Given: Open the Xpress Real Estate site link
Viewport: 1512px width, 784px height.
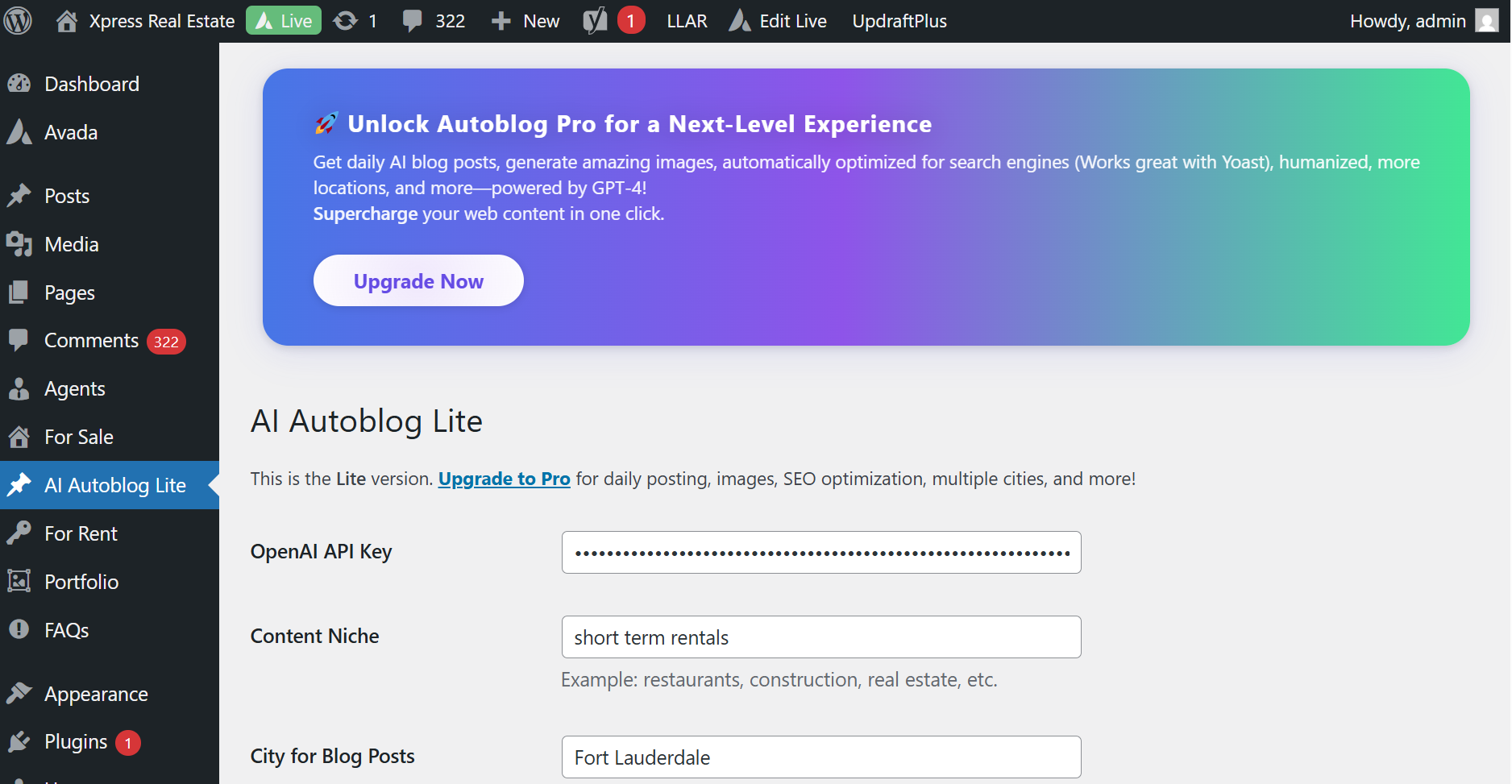Looking at the screenshot, I should click(x=161, y=21).
